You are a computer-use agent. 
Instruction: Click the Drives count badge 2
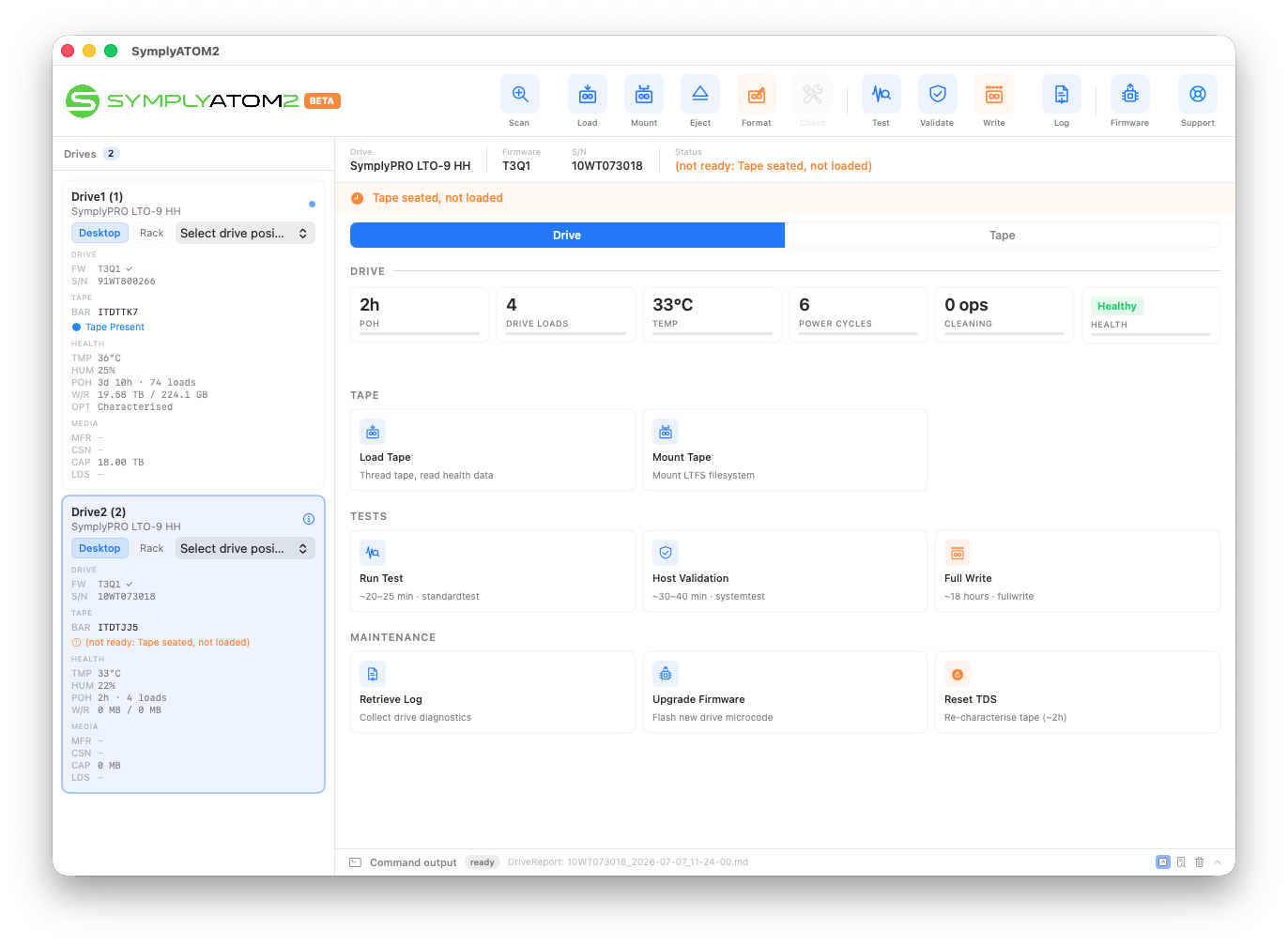(111, 154)
